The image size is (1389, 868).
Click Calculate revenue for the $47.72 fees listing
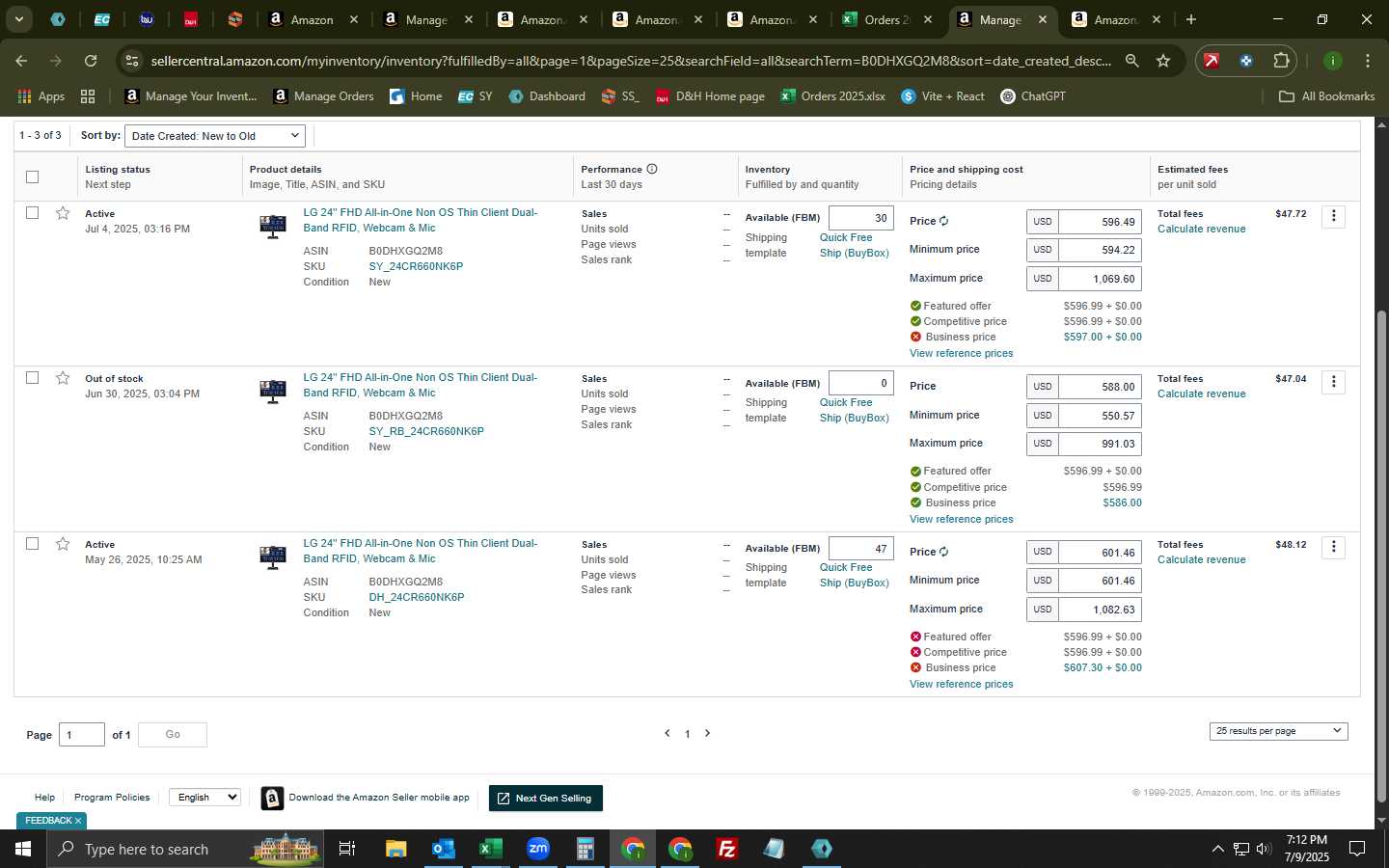pyautogui.click(x=1201, y=230)
